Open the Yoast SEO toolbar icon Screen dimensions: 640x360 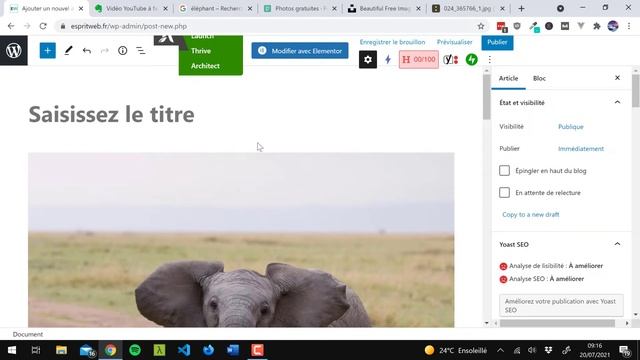pyautogui.click(x=451, y=60)
